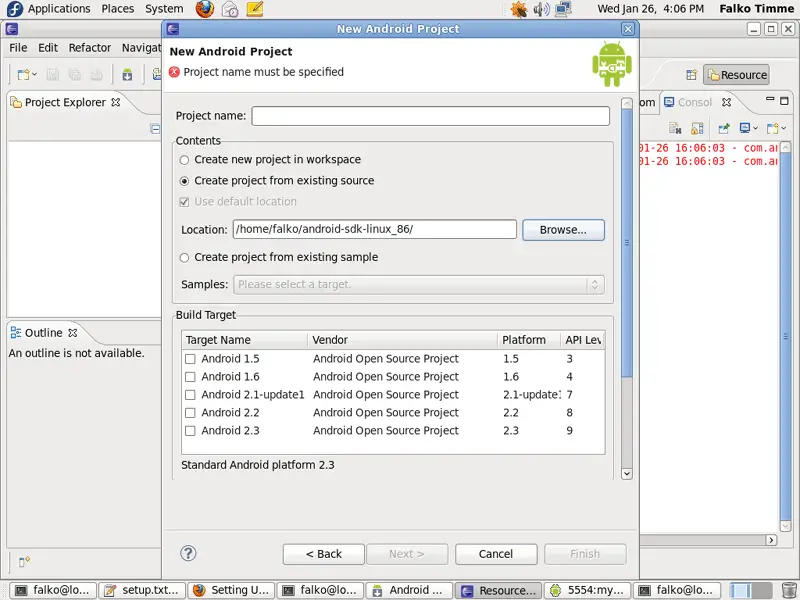
Task: Check the Android 2.2 build target
Action: (x=190, y=413)
